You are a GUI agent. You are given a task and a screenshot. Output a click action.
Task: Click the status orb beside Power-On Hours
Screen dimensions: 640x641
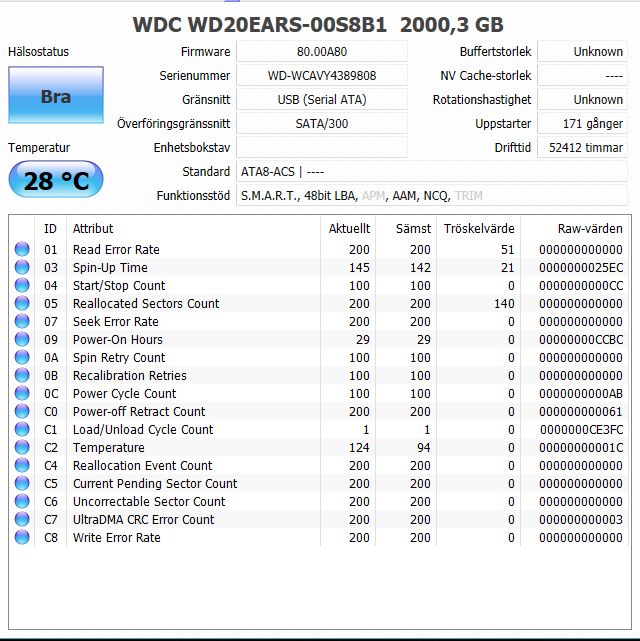22,340
